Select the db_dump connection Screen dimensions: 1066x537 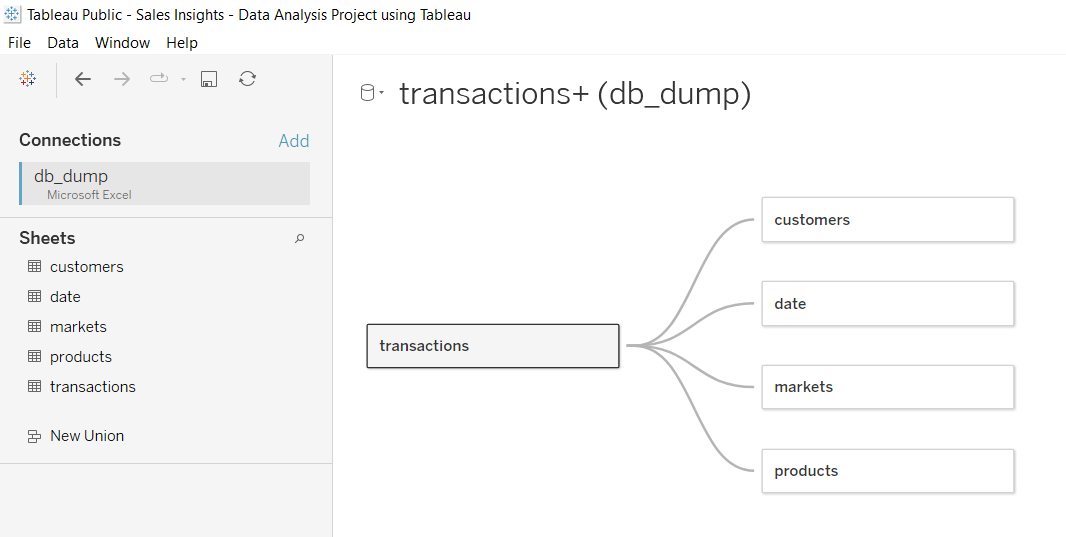[x=165, y=184]
